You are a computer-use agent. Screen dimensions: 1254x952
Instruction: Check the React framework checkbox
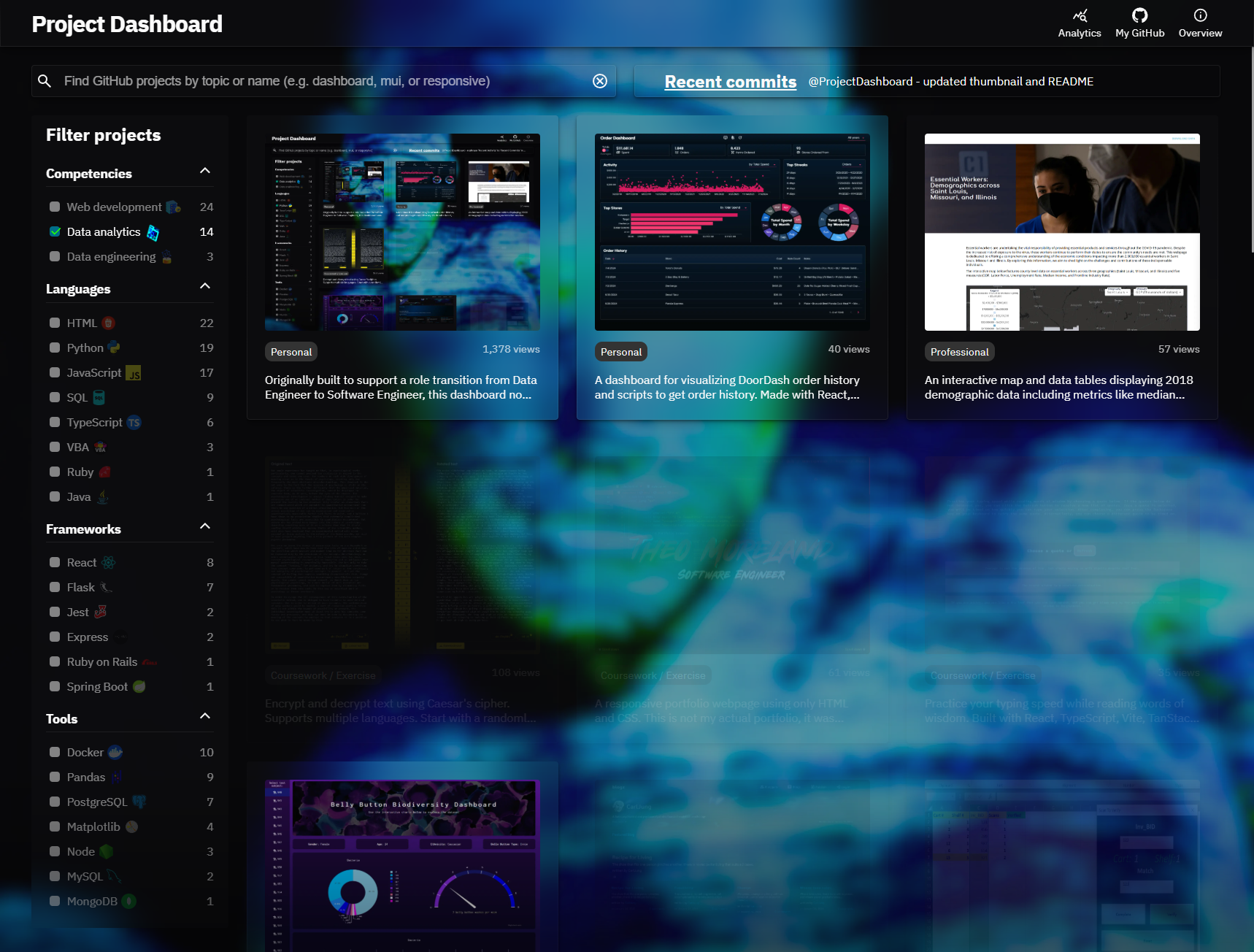55,562
